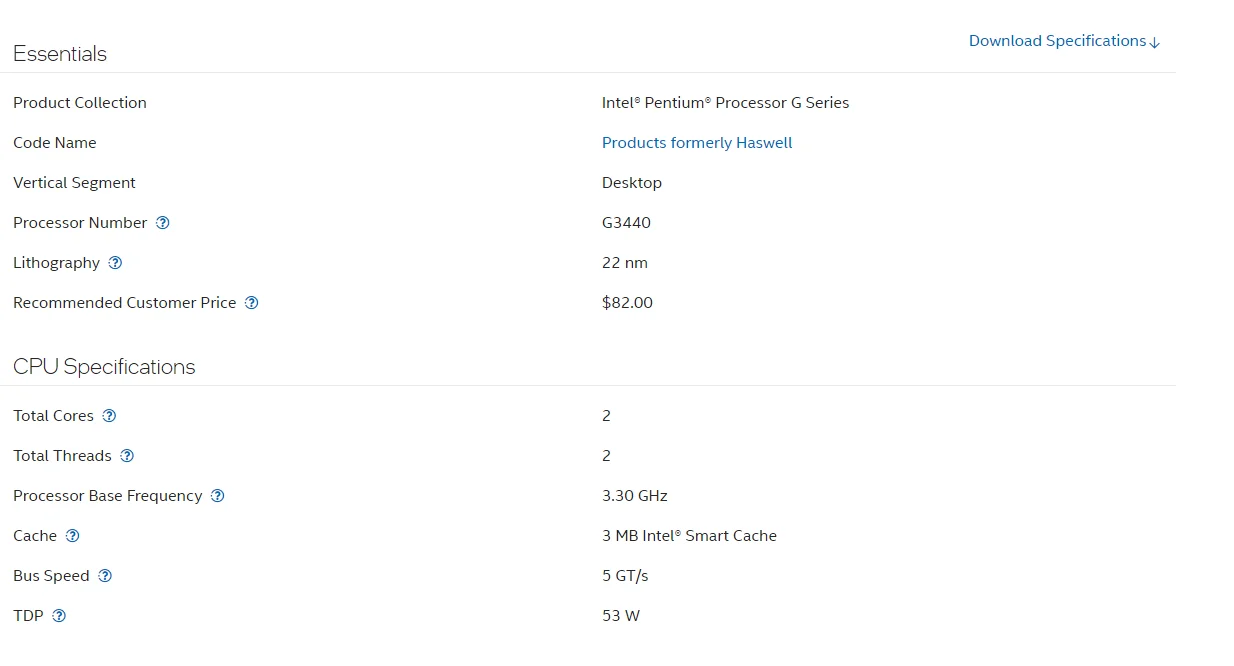Select the Intel Pentium Processor G Series text
The image size is (1234, 666).
[725, 103]
